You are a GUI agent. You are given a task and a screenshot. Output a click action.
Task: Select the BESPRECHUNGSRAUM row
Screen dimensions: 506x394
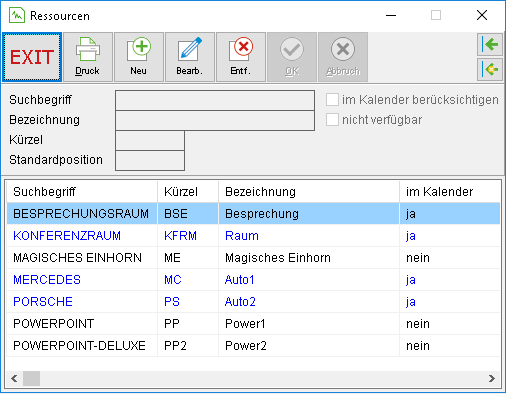click(253, 214)
